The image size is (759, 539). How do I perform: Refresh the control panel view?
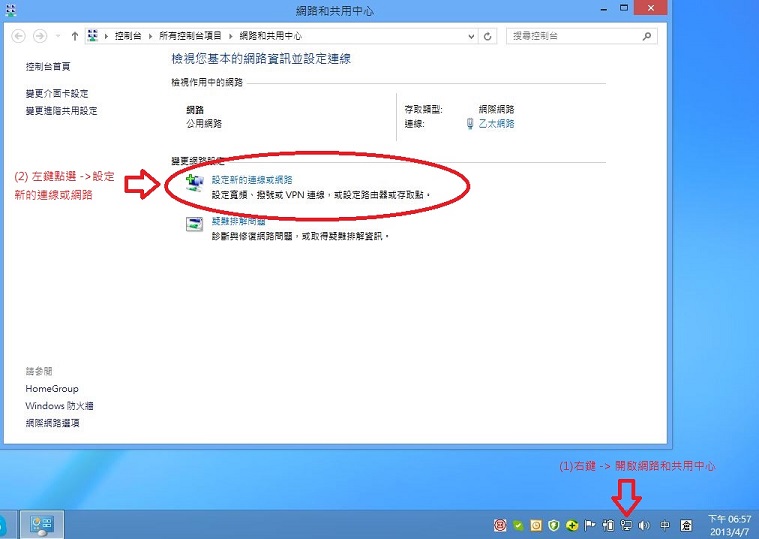487,36
